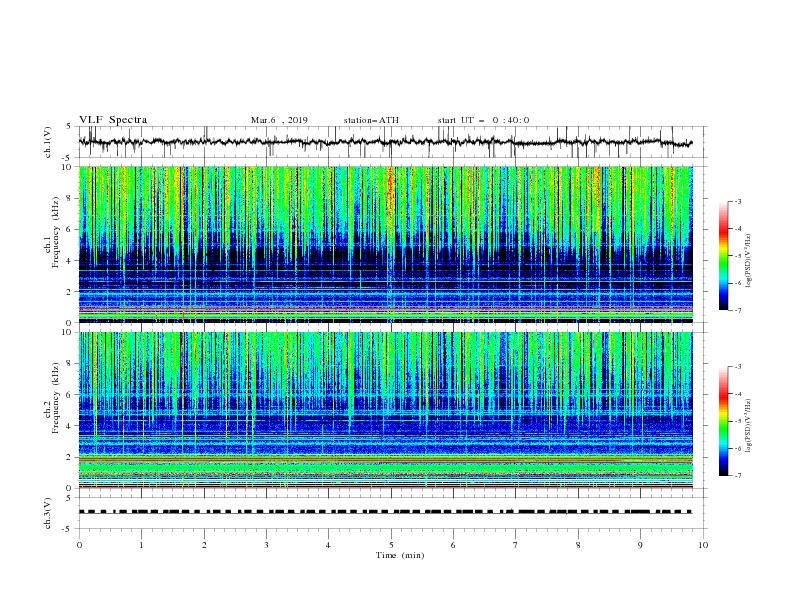Click the time axis tick label "2"
The width and height of the screenshot is (792, 612).
pyautogui.click(x=204, y=545)
